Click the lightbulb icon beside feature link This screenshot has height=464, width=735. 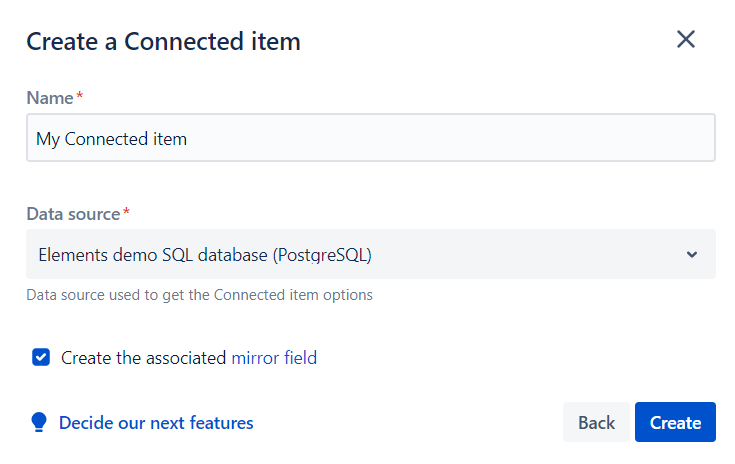39,422
